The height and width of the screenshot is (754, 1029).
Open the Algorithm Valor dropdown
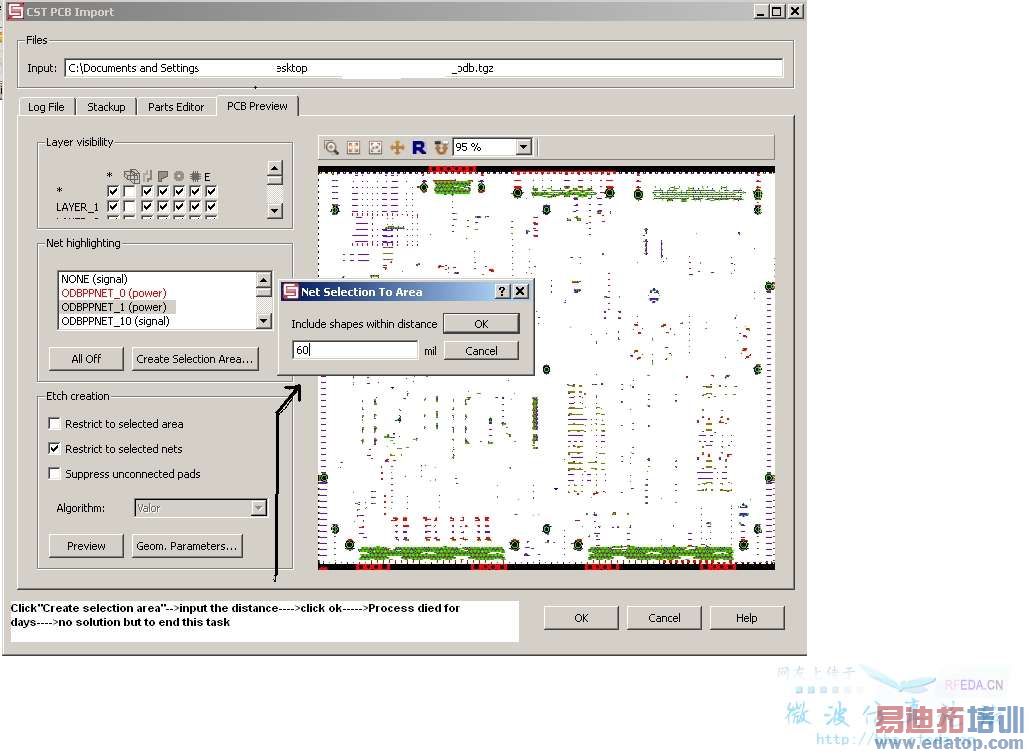point(259,508)
